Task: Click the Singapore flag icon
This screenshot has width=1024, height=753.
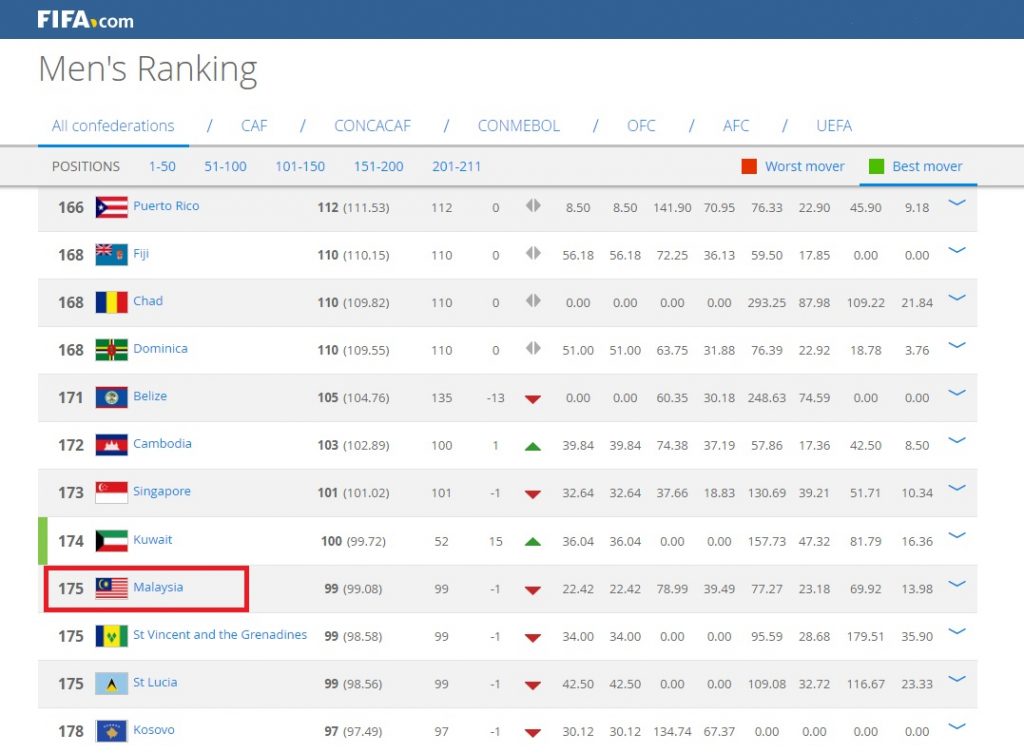Action: [x=110, y=490]
